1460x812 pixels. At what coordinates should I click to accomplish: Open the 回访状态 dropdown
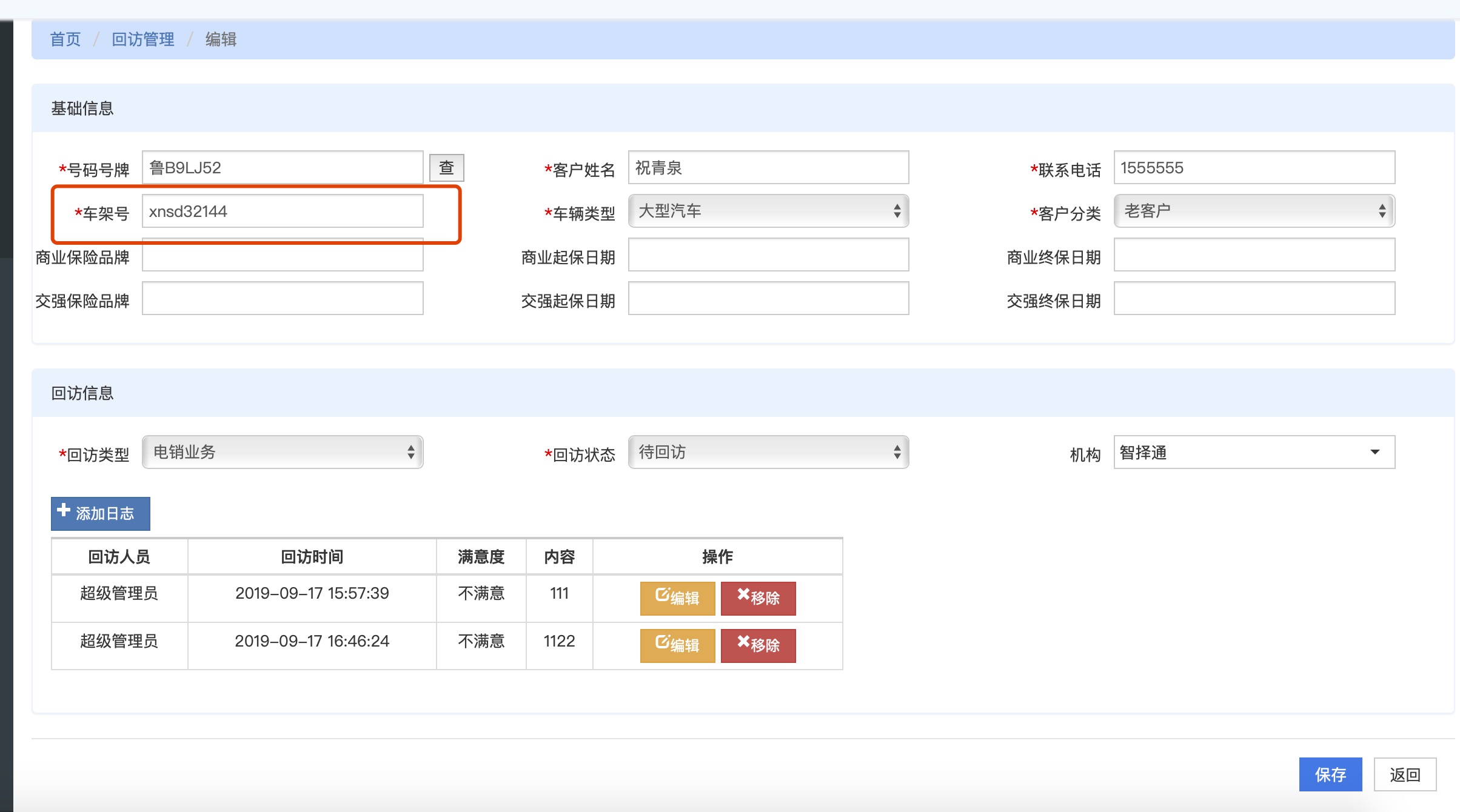pos(768,452)
